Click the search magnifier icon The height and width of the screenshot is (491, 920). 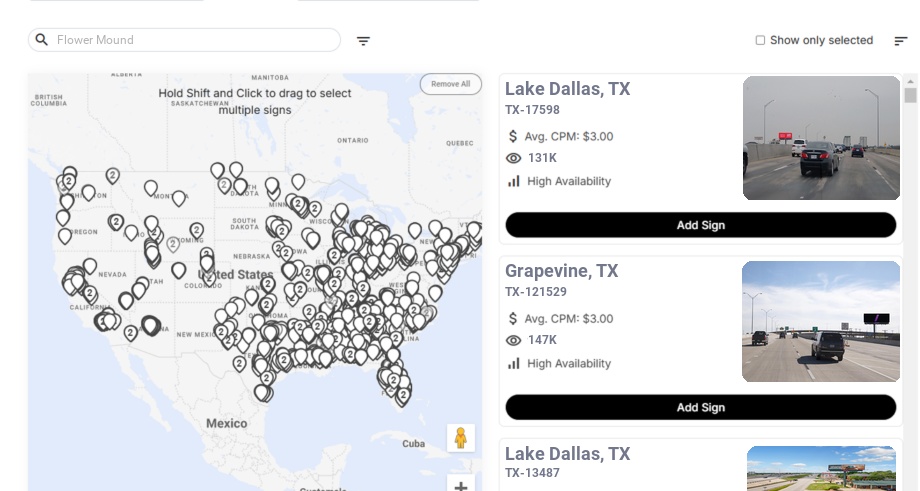(x=42, y=40)
